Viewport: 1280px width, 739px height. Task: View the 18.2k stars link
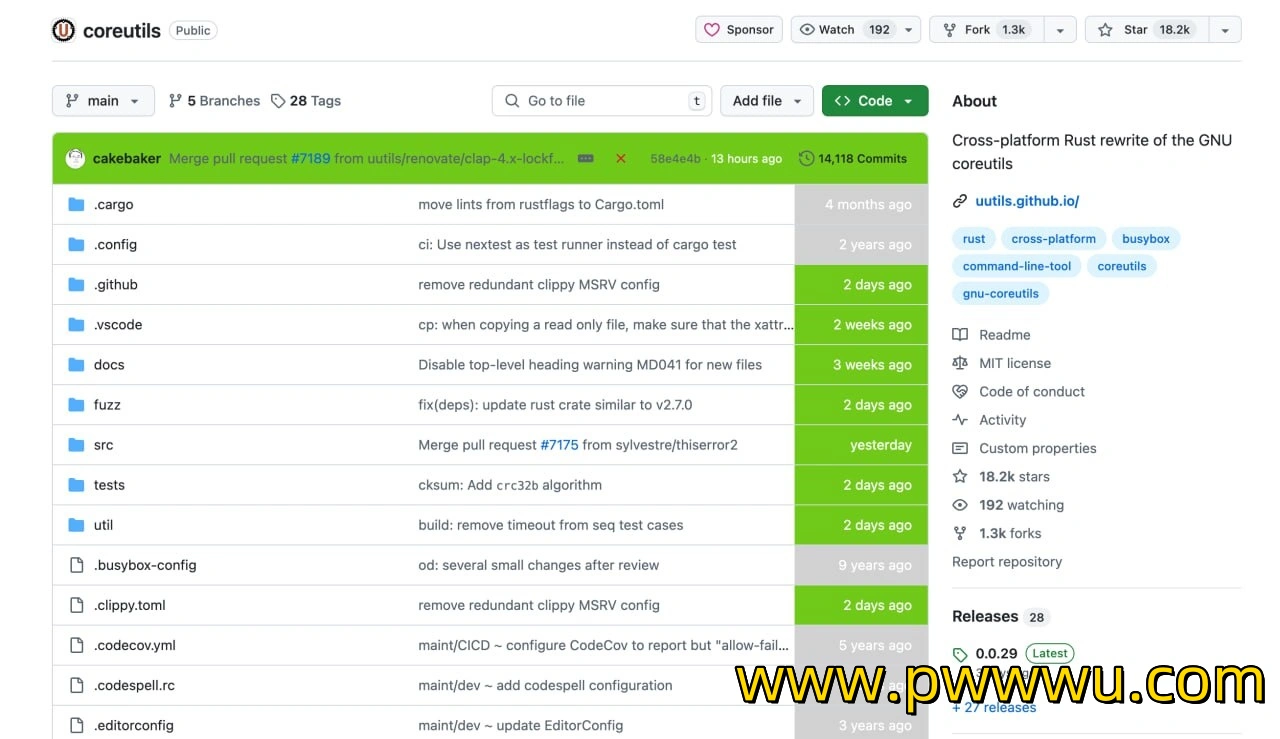click(x=1014, y=477)
